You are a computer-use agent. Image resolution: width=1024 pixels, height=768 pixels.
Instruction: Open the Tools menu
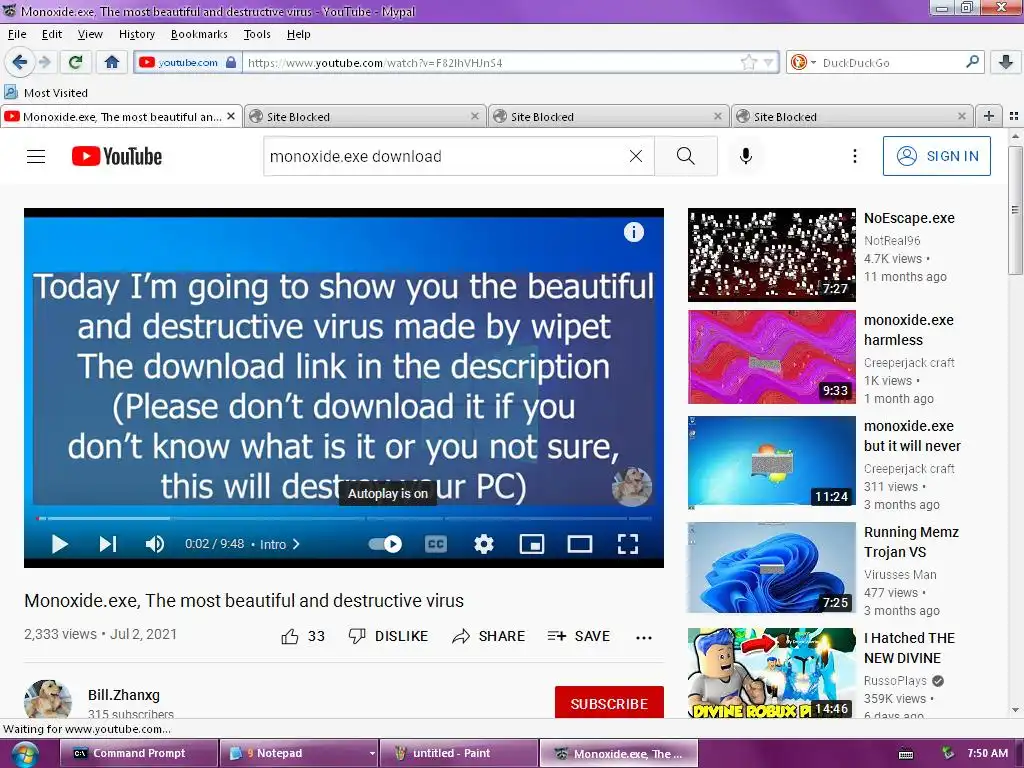257,34
